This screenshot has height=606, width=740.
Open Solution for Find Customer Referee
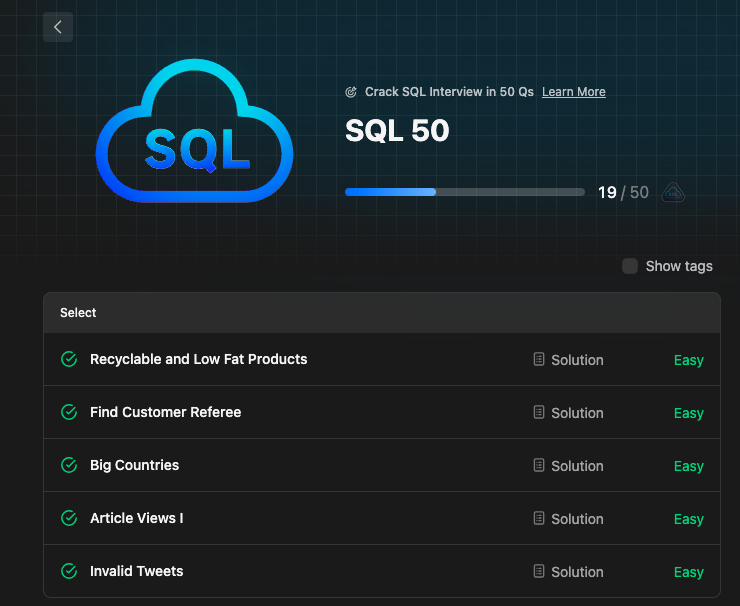coord(577,413)
